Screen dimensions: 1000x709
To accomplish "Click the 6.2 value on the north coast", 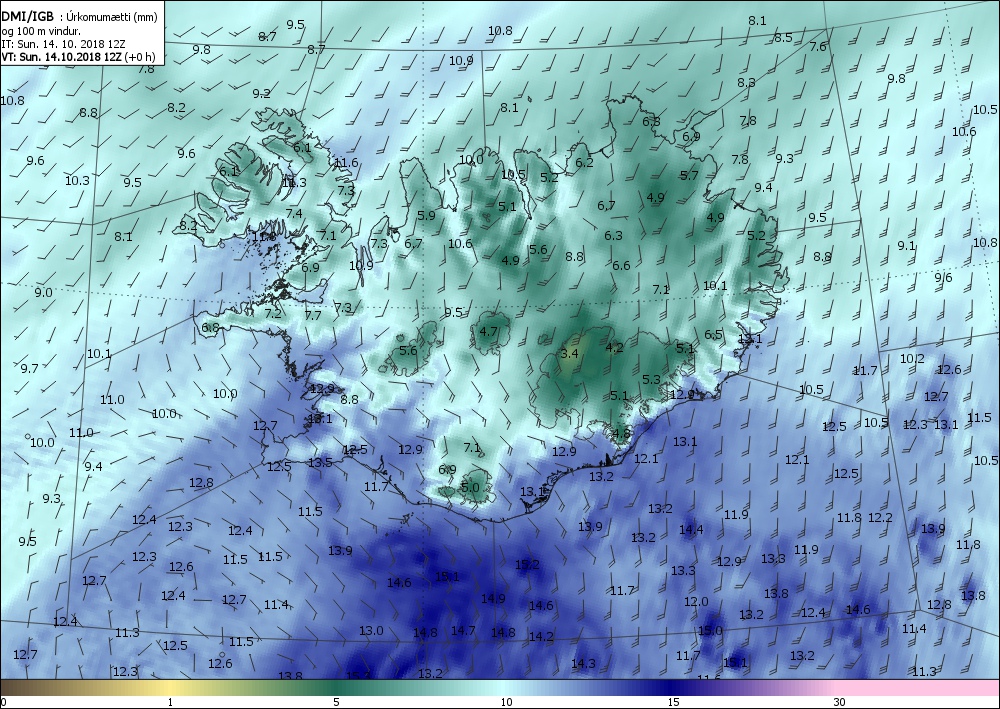I will [x=584, y=163].
